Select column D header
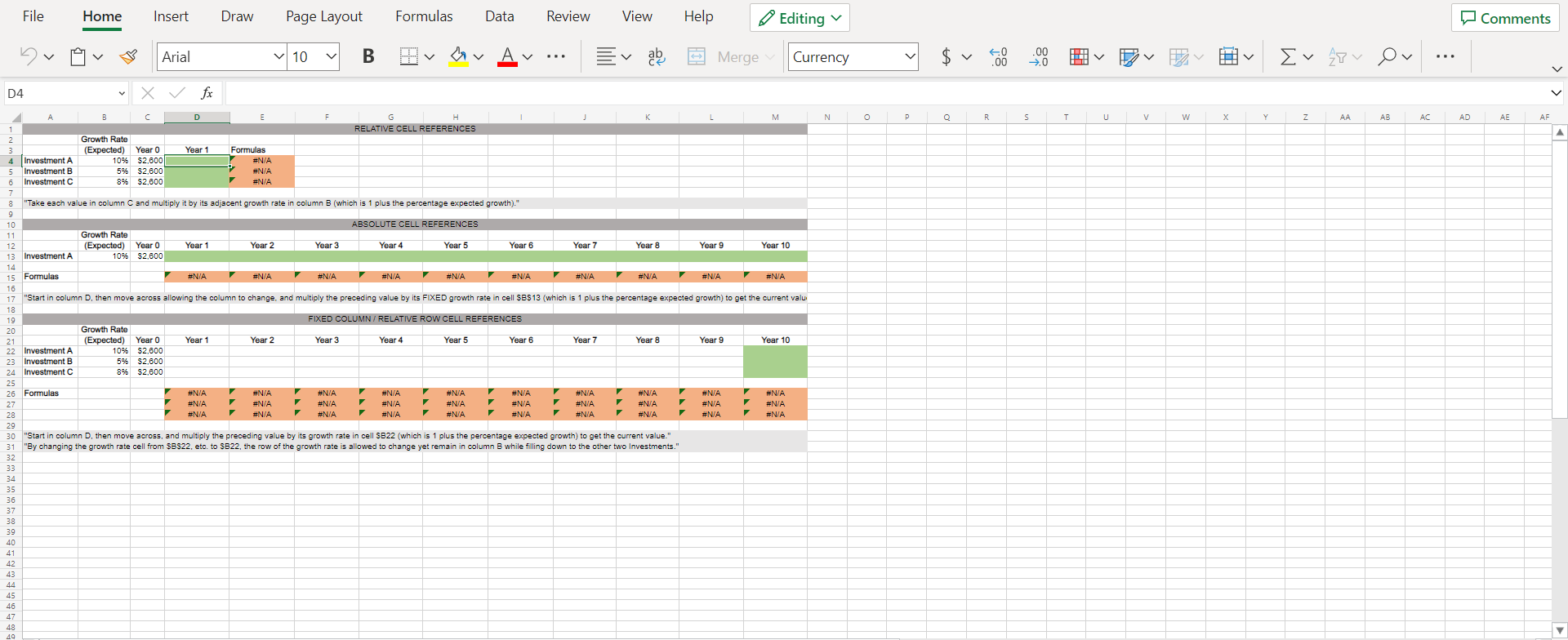 coord(197,118)
